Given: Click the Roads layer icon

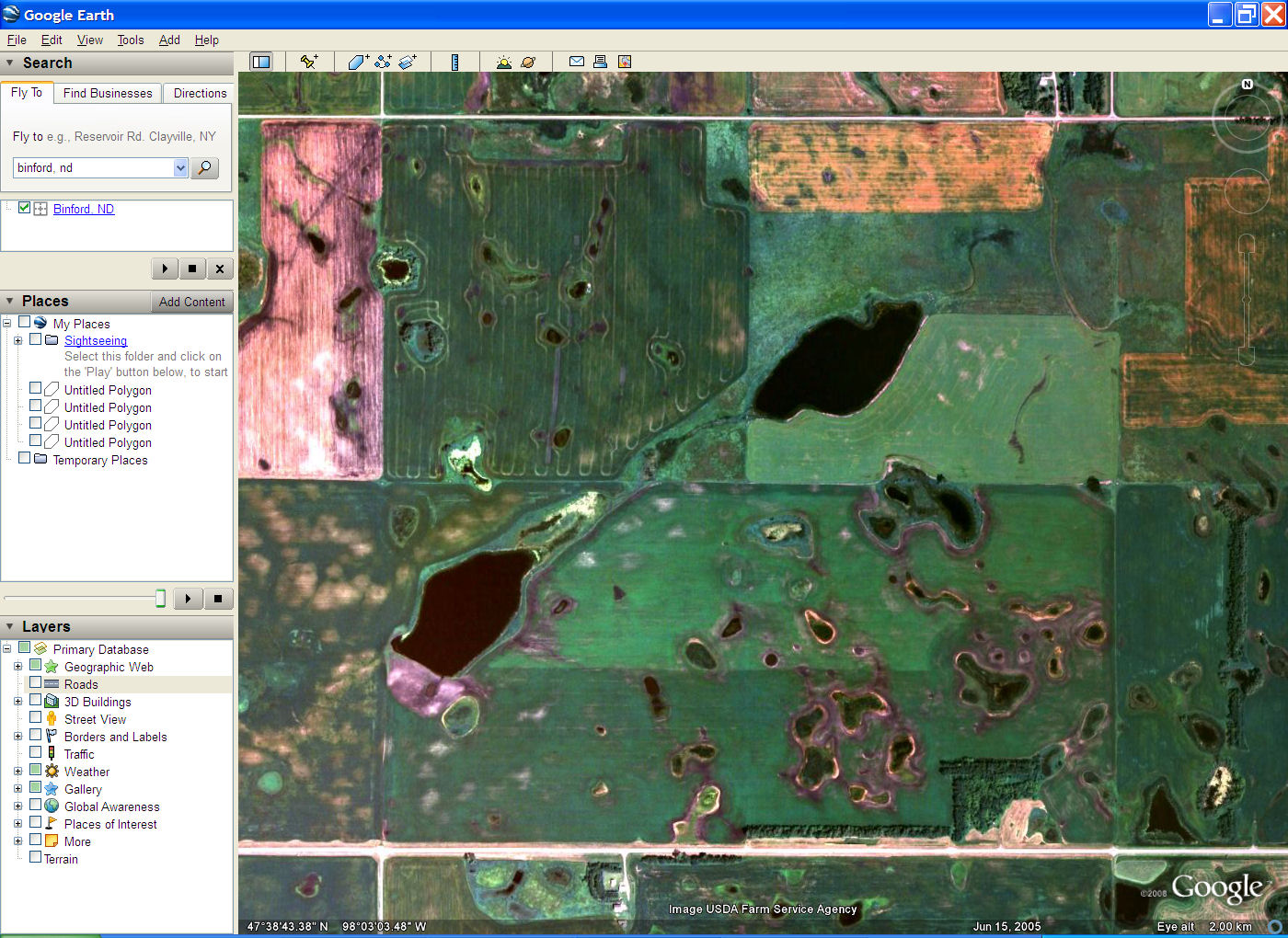Looking at the screenshot, I should click(52, 684).
